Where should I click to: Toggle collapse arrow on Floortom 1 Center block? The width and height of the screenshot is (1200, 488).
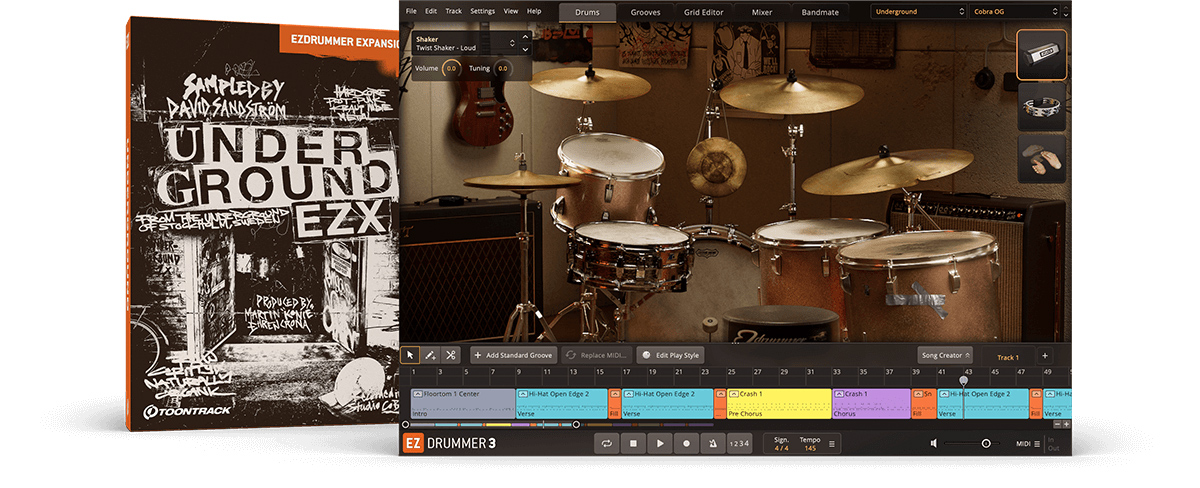pyautogui.click(x=417, y=394)
